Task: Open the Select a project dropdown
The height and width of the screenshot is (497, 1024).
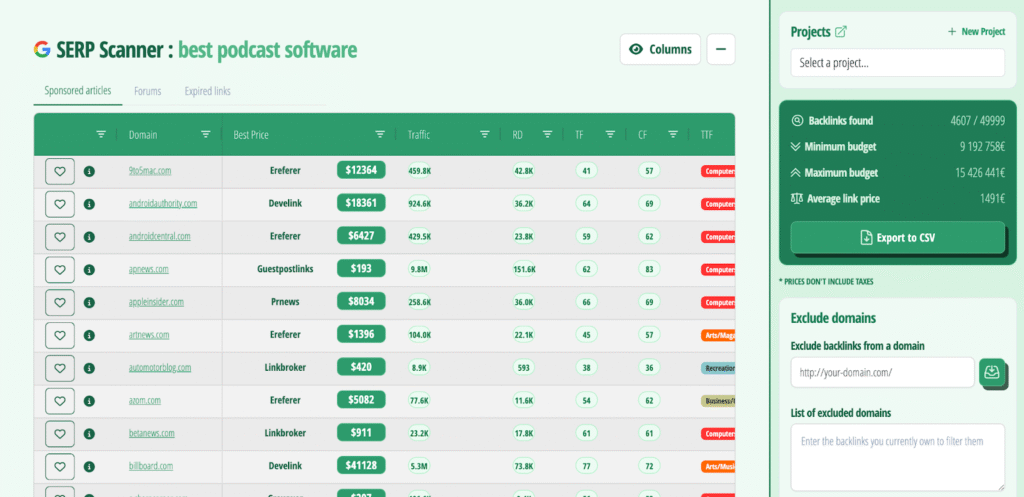Action: pyautogui.click(x=897, y=63)
